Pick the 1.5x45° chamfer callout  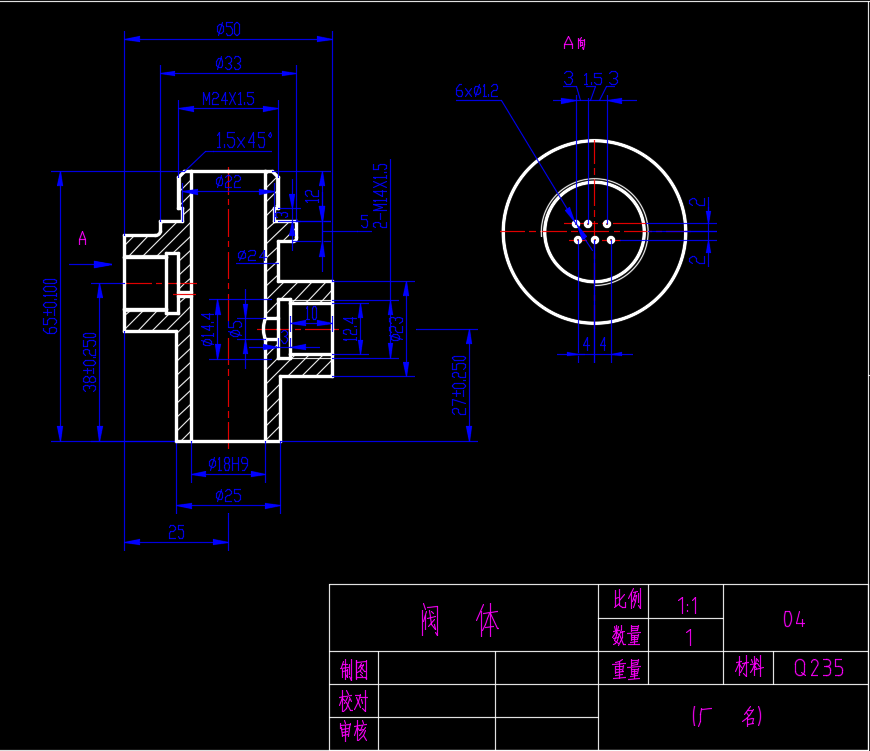click(244, 140)
